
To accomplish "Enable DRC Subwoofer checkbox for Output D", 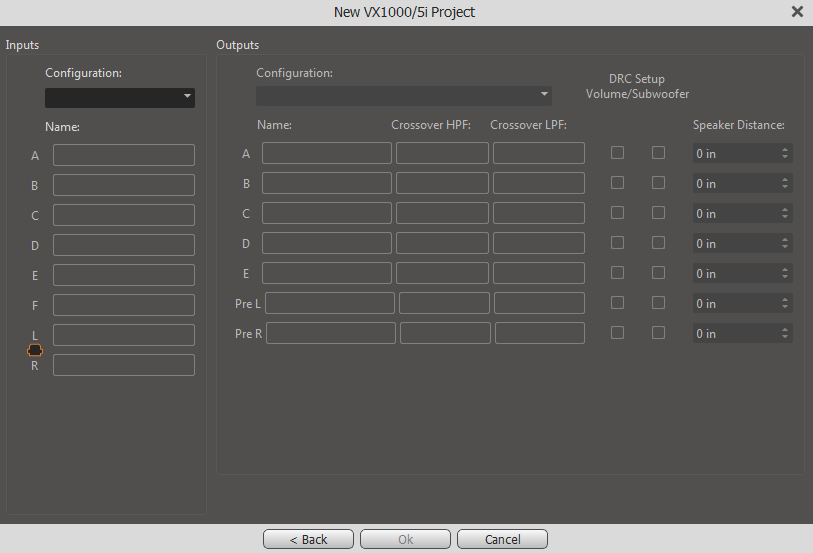I will (658, 243).
